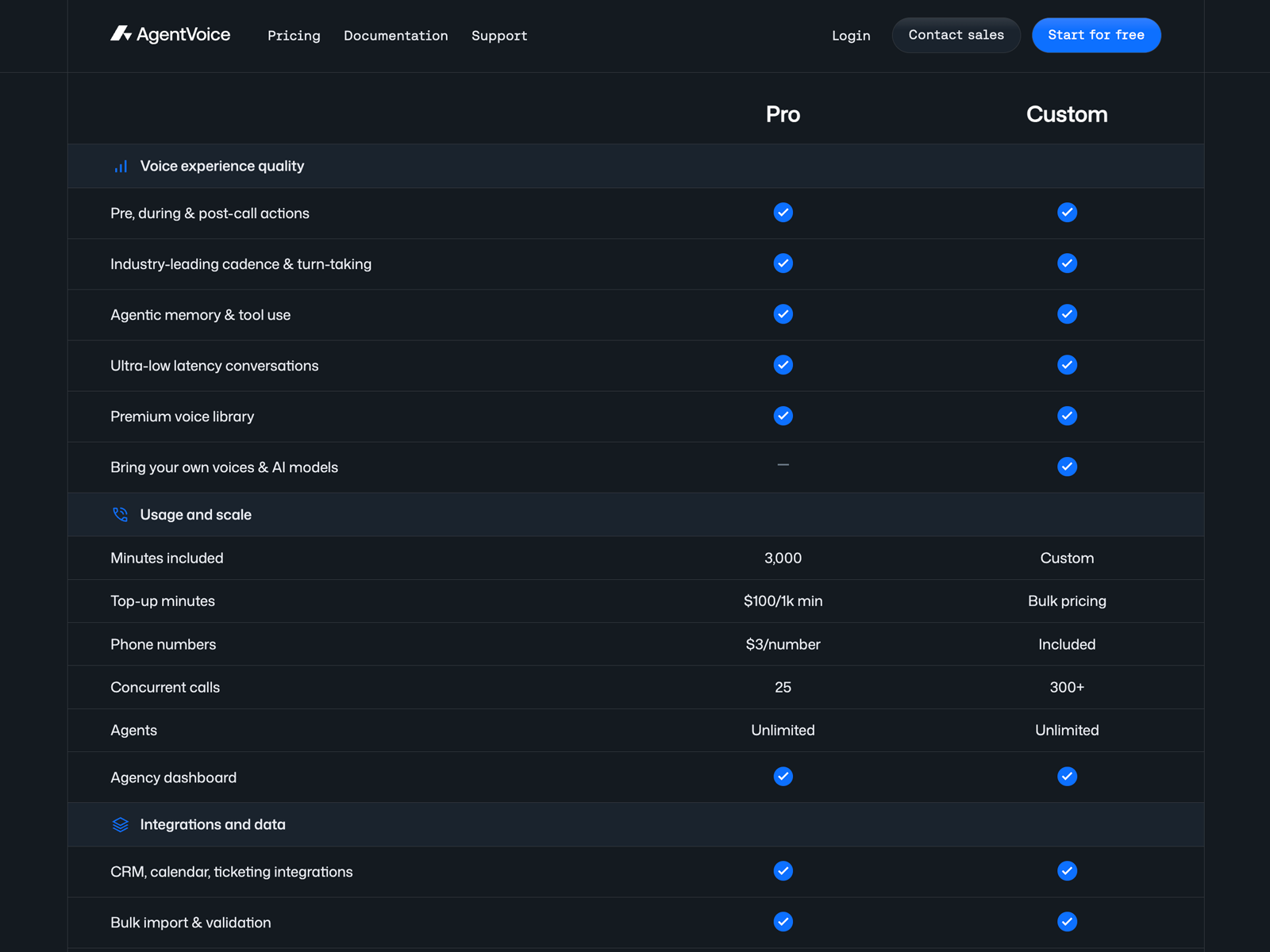Collapse the Integrations and data section
Viewport: 1270px width, 952px height.
pyautogui.click(x=212, y=824)
